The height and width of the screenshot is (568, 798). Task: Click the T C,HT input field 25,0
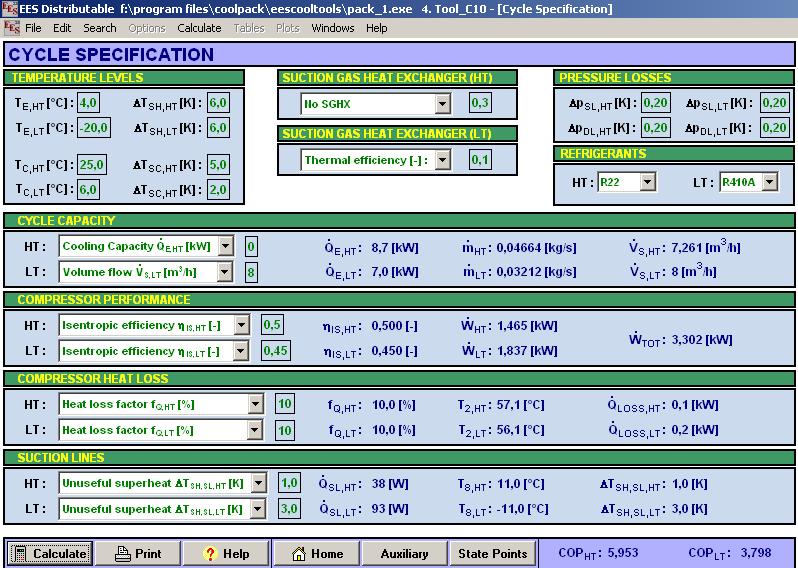point(92,164)
